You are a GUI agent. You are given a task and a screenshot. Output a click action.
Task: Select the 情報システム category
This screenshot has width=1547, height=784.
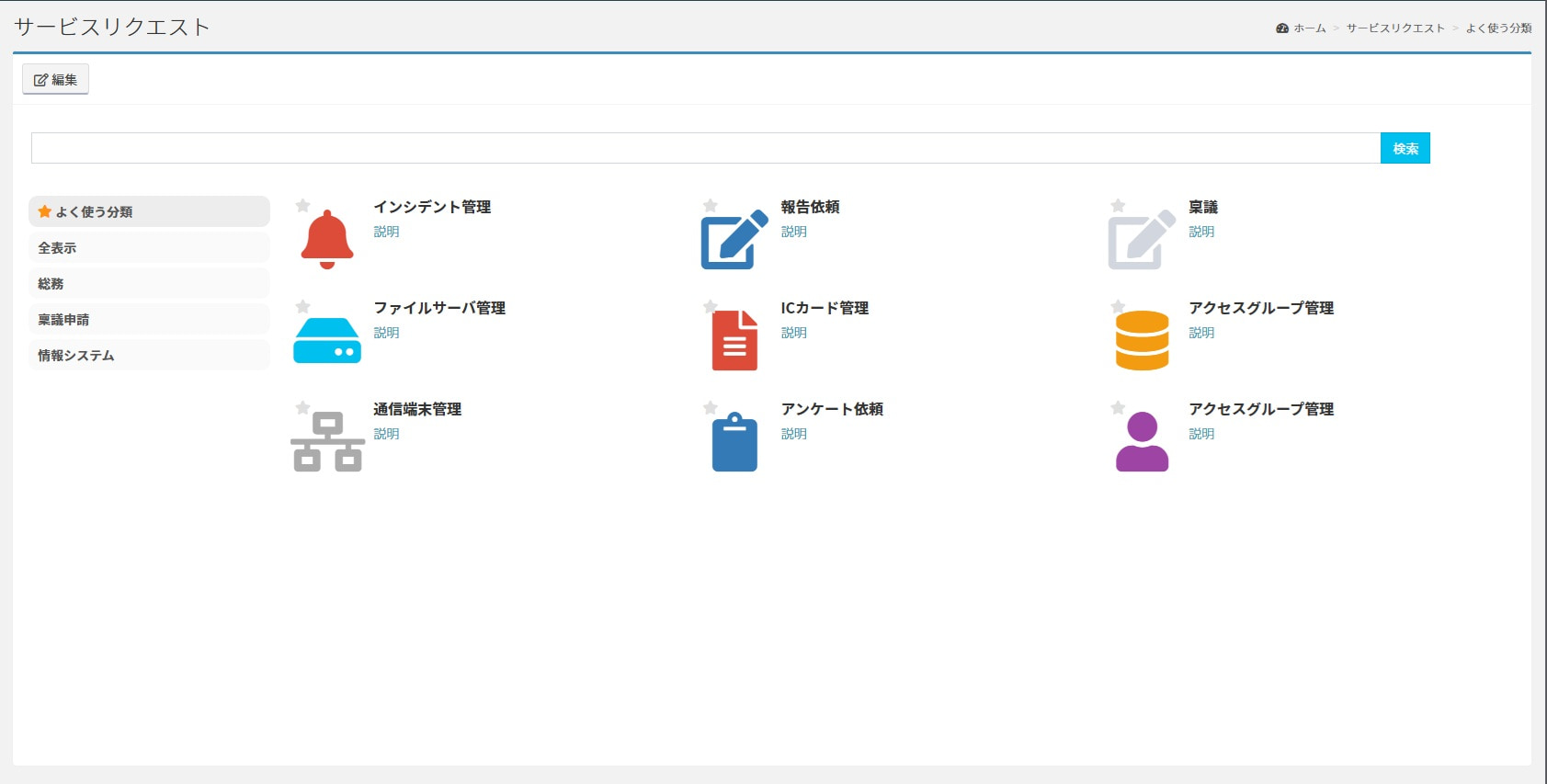[149, 355]
